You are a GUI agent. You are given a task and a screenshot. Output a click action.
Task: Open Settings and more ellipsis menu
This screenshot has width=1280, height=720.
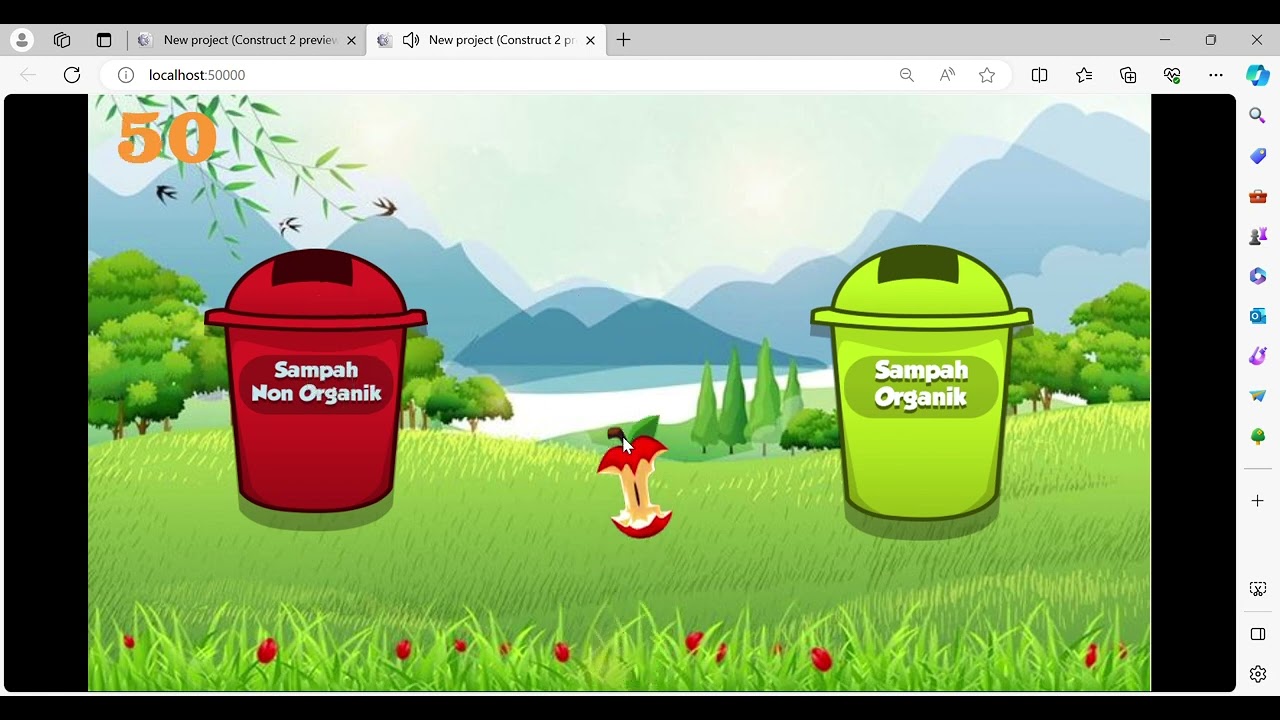coord(1216,75)
